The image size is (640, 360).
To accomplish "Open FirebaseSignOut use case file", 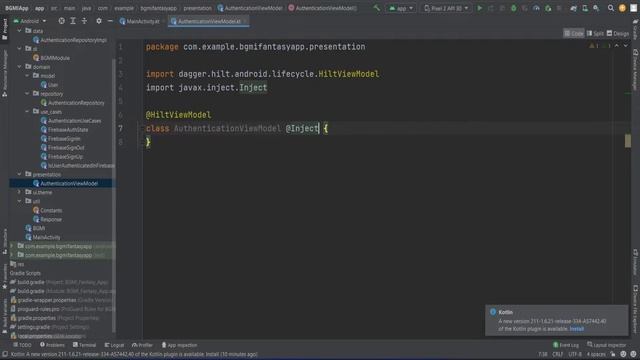I will [x=62, y=147].
